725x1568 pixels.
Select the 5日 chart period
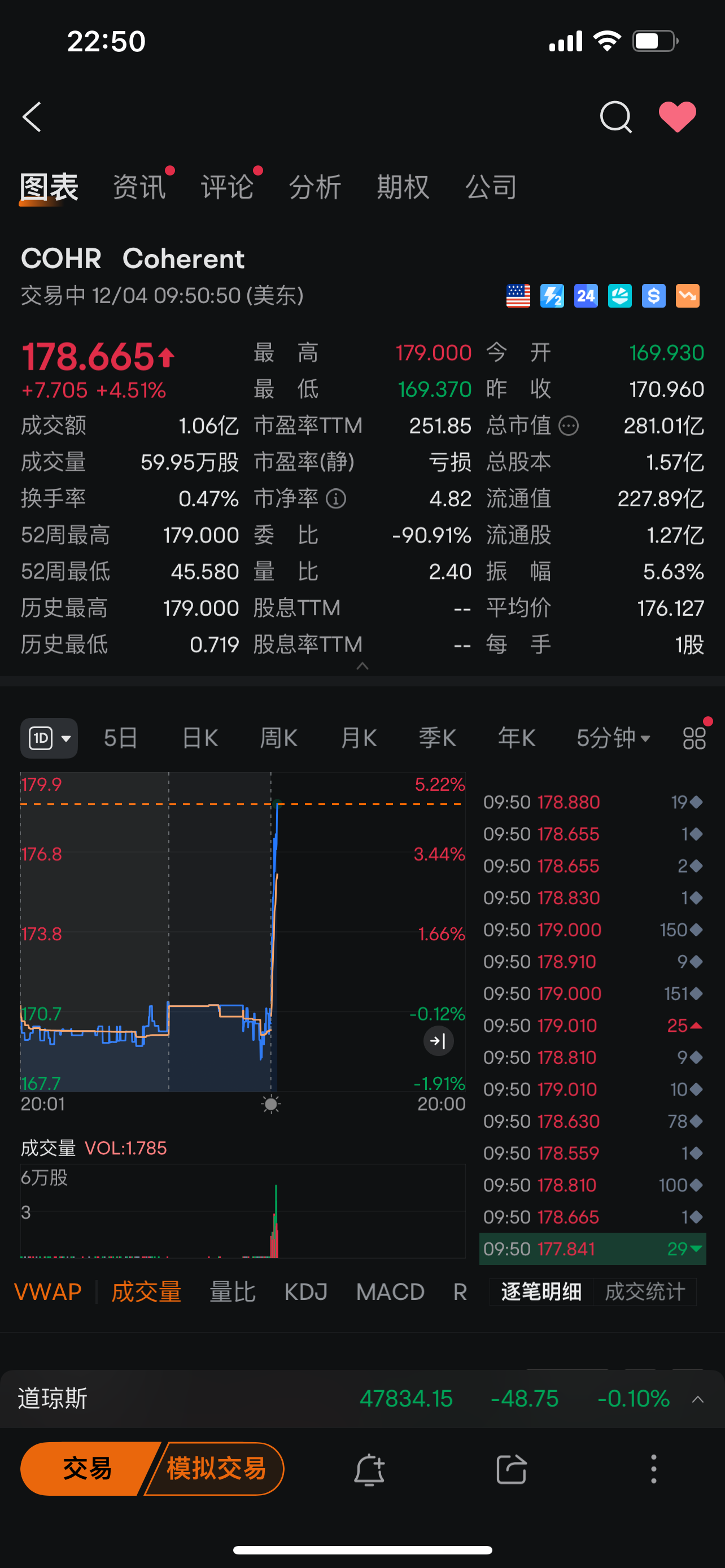point(120,738)
